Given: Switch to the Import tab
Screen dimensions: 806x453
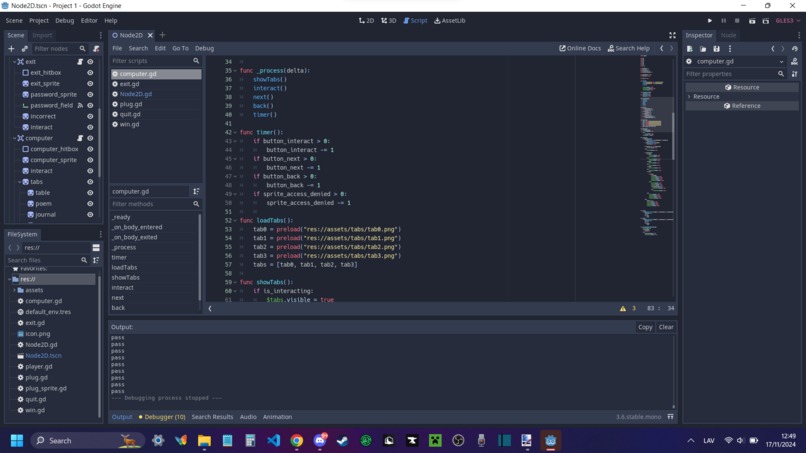Looking at the screenshot, I should point(42,35).
